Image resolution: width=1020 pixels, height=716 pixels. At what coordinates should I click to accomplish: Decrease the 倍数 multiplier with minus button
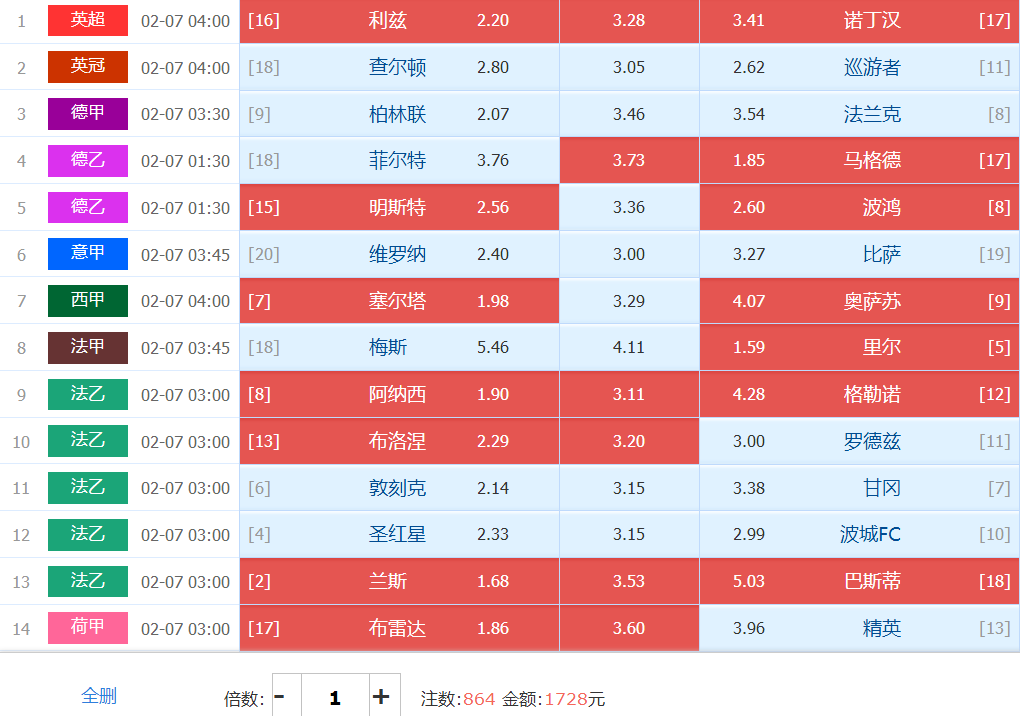(280, 697)
